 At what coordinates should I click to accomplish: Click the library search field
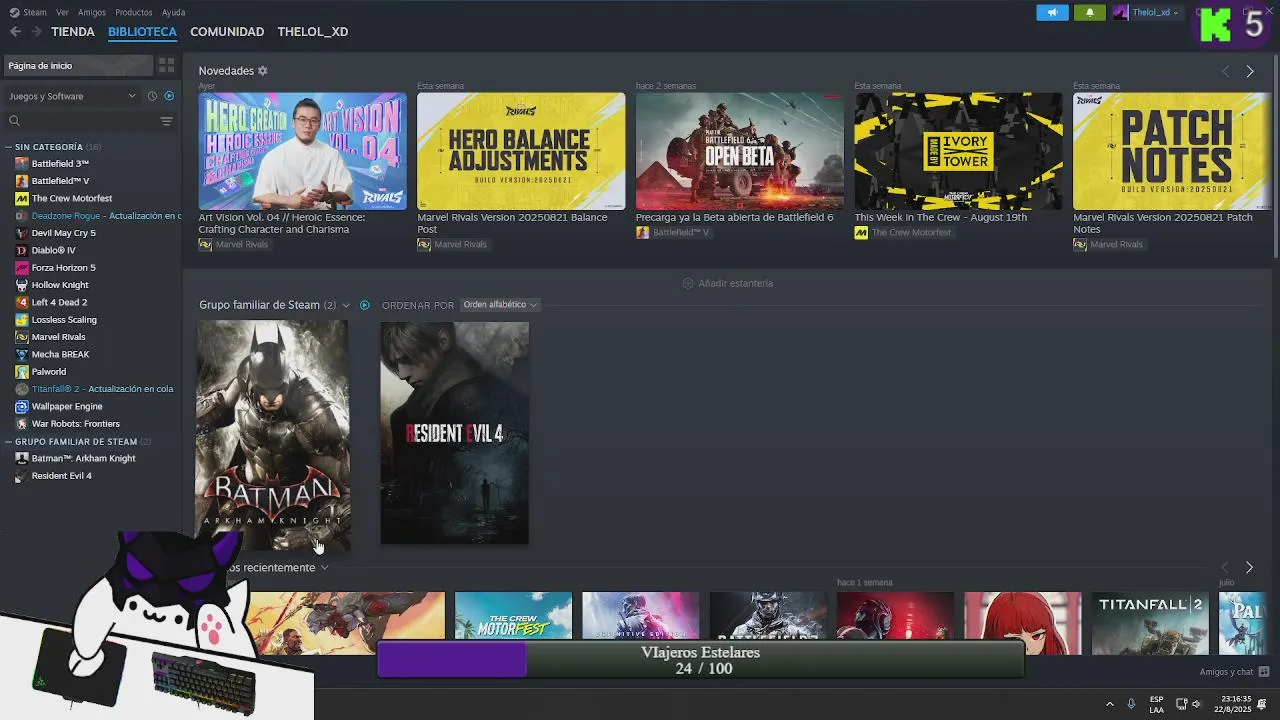tap(80, 121)
